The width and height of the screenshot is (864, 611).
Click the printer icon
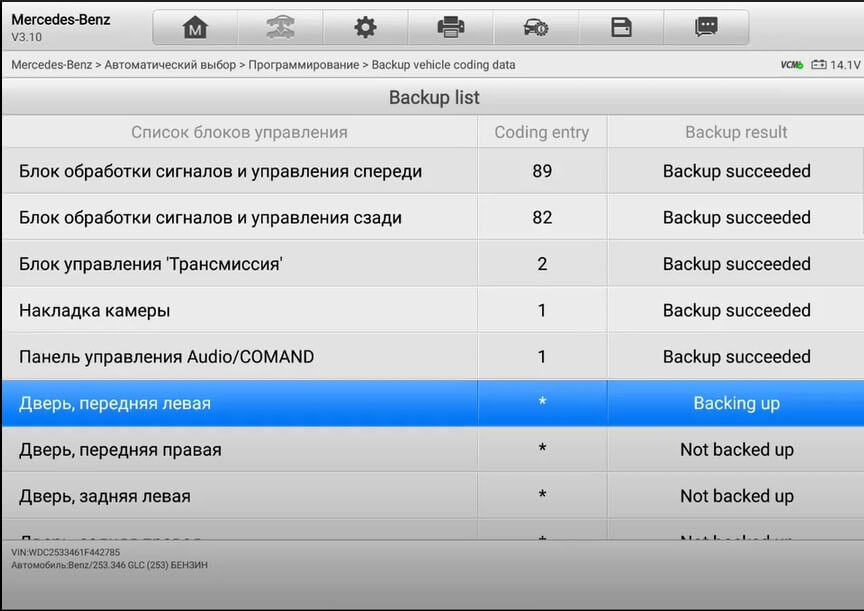pos(451,27)
